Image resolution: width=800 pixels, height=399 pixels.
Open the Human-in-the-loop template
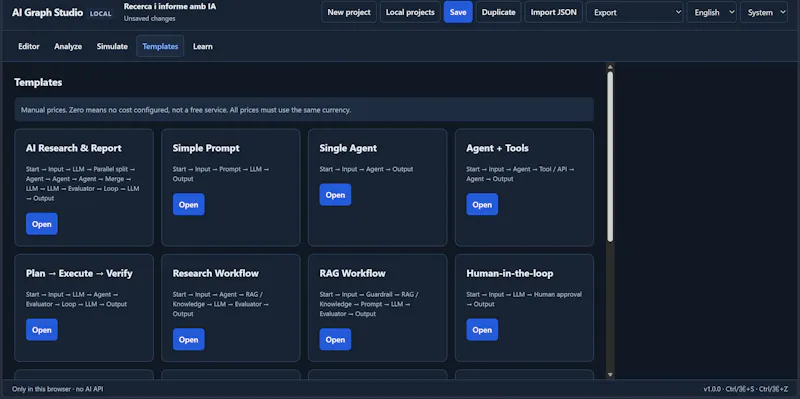tap(482, 330)
